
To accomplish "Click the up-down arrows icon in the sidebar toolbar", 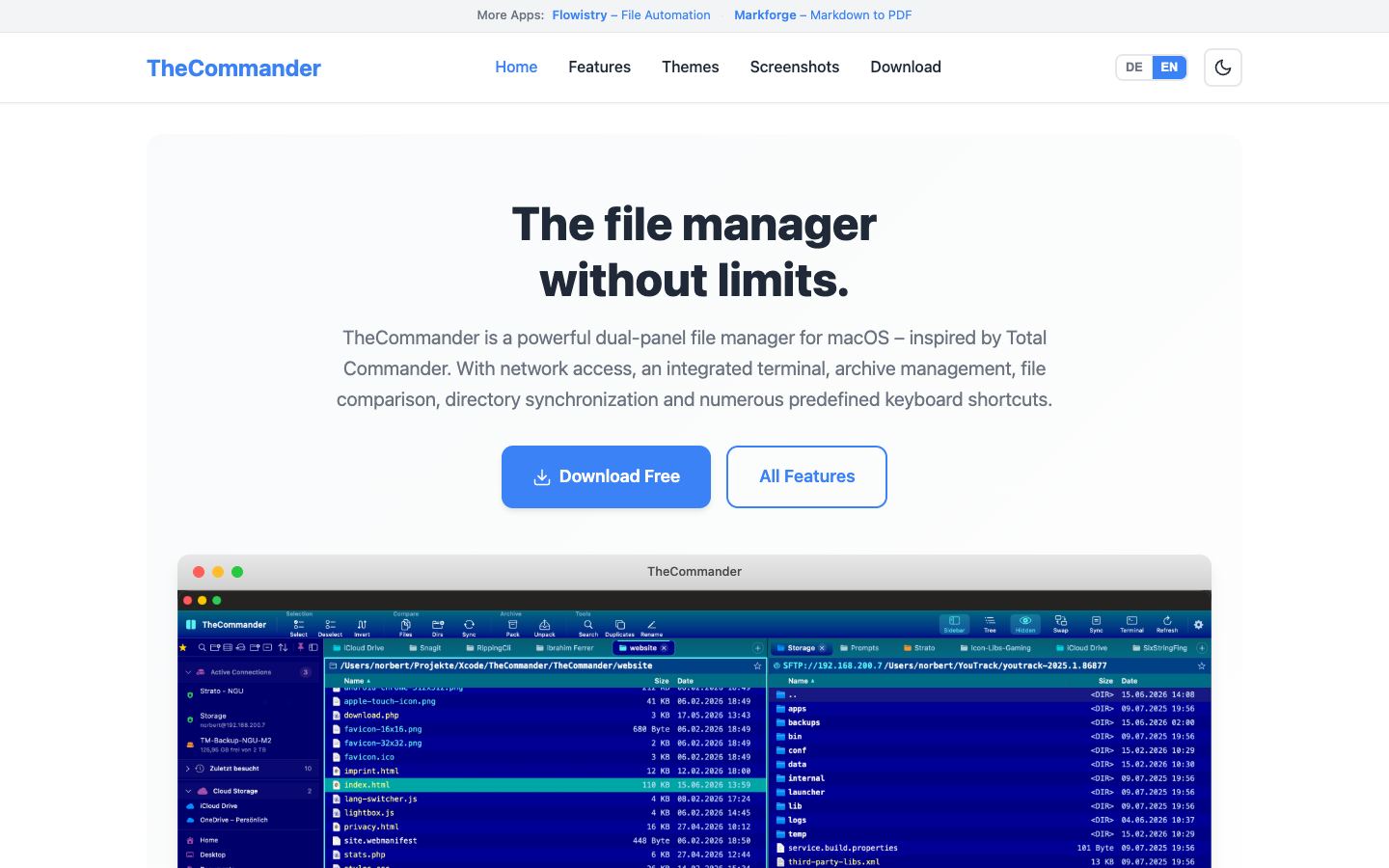I will click(283, 648).
